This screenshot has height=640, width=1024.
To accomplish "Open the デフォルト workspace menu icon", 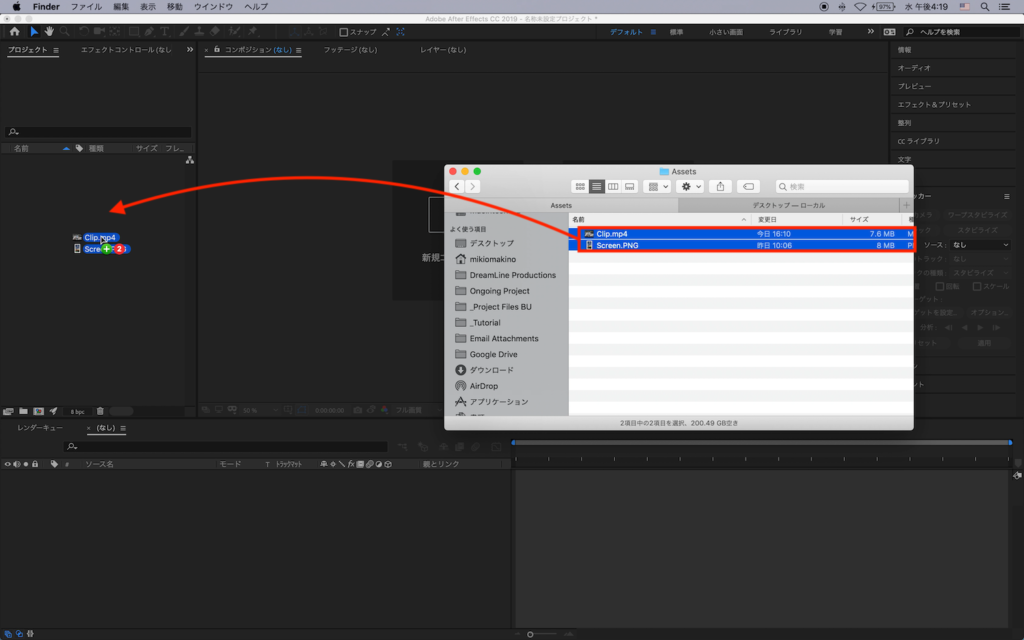I will (653, 32).
